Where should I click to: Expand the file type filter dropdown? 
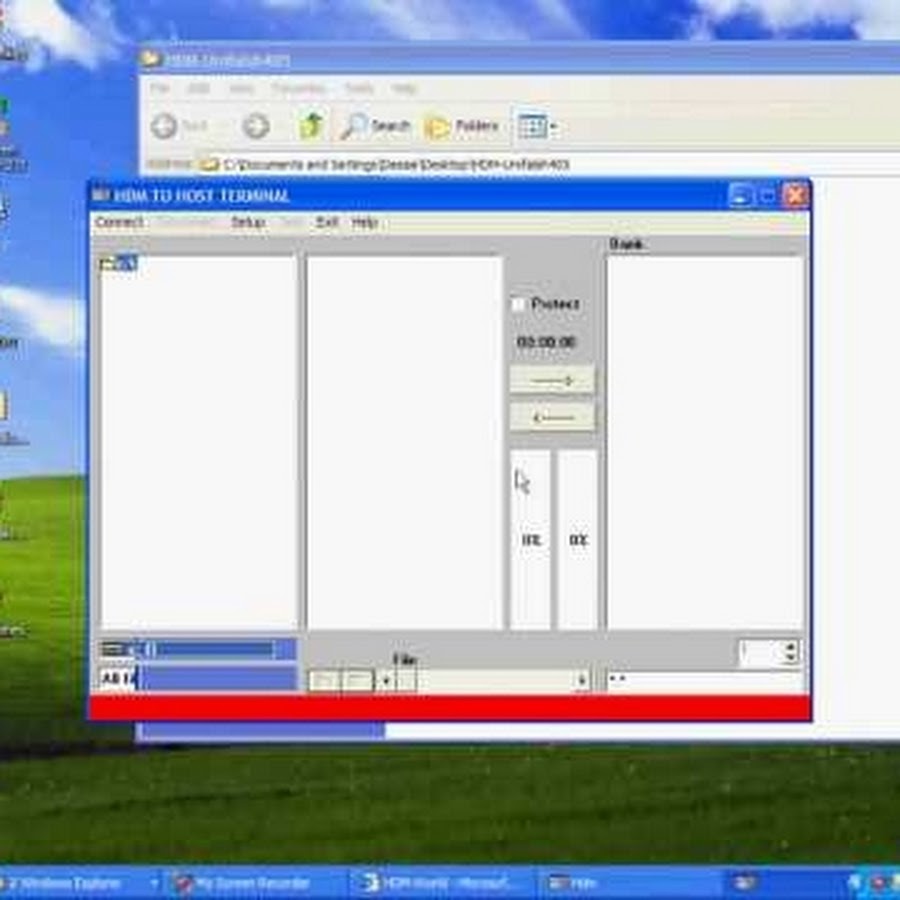200,679
